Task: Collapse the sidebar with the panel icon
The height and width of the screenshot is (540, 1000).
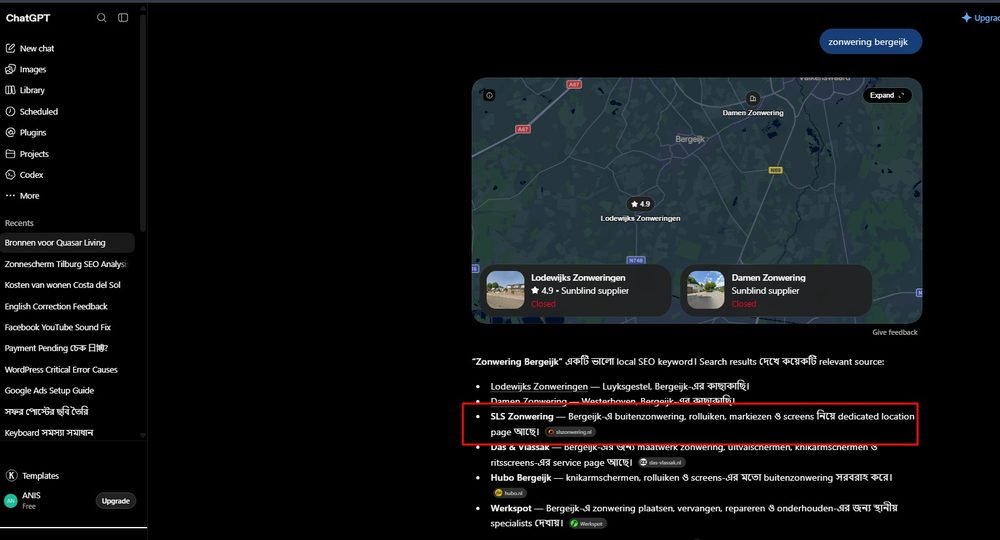Action: click(x=123, y=18)
